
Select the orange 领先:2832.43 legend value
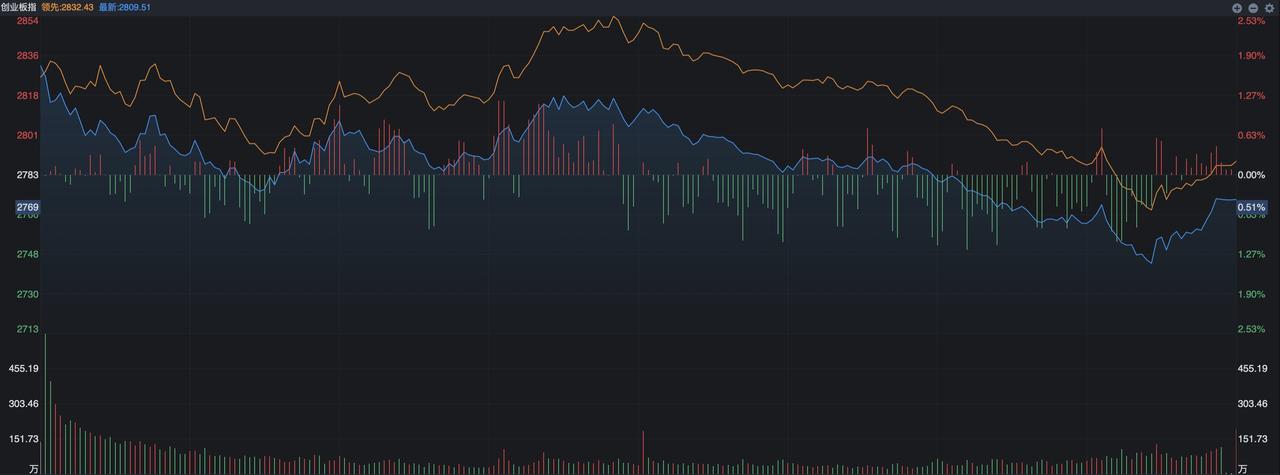(68, 6)
